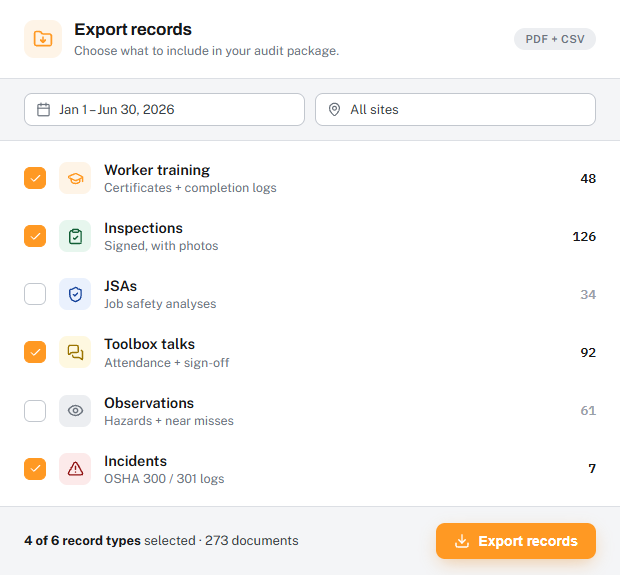
Task: Click the calendar icon in date field
Action: [x=43, y=110]
